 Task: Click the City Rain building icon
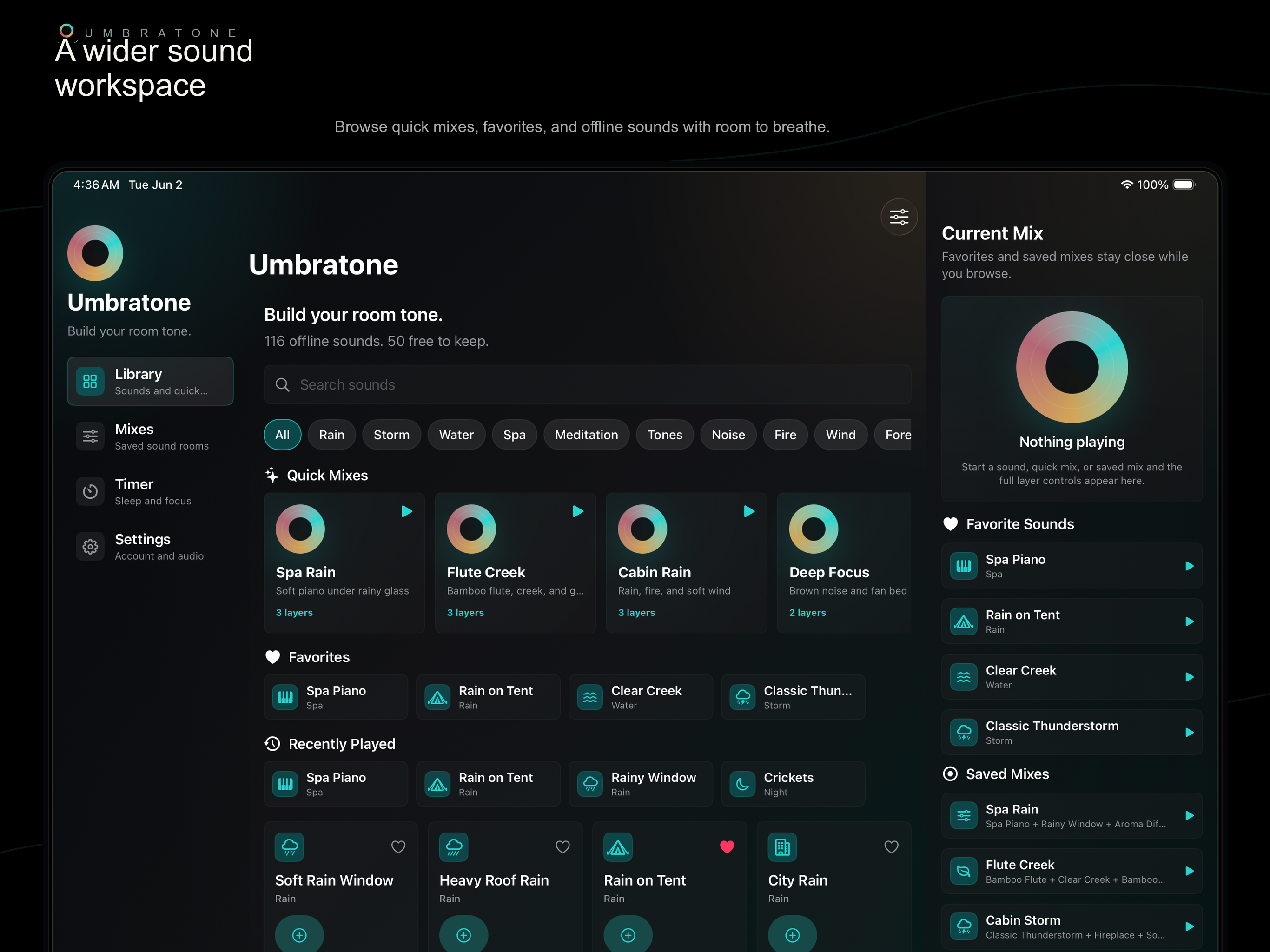782,847
